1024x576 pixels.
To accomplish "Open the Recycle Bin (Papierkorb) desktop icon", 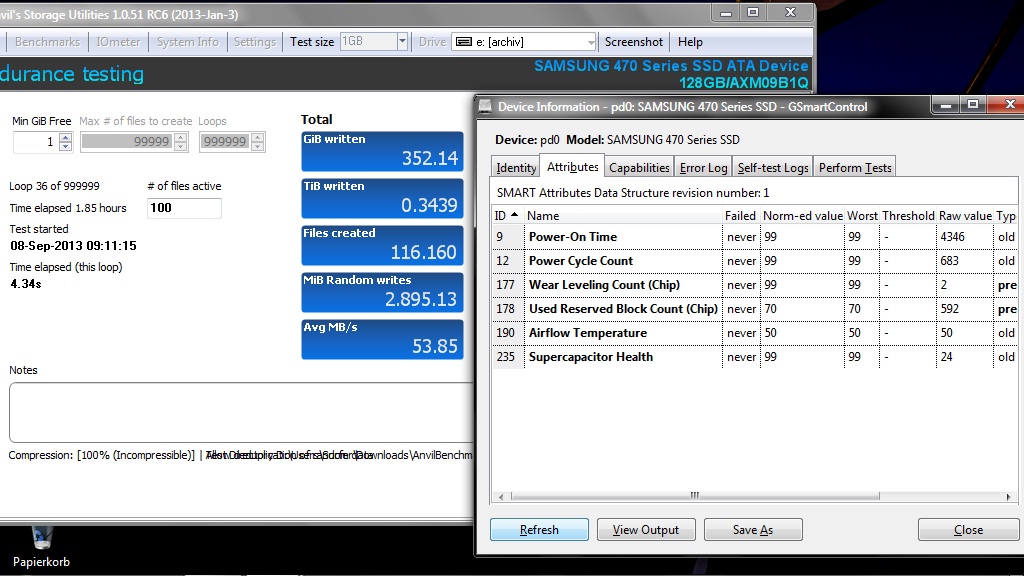I will pos(41,547).
